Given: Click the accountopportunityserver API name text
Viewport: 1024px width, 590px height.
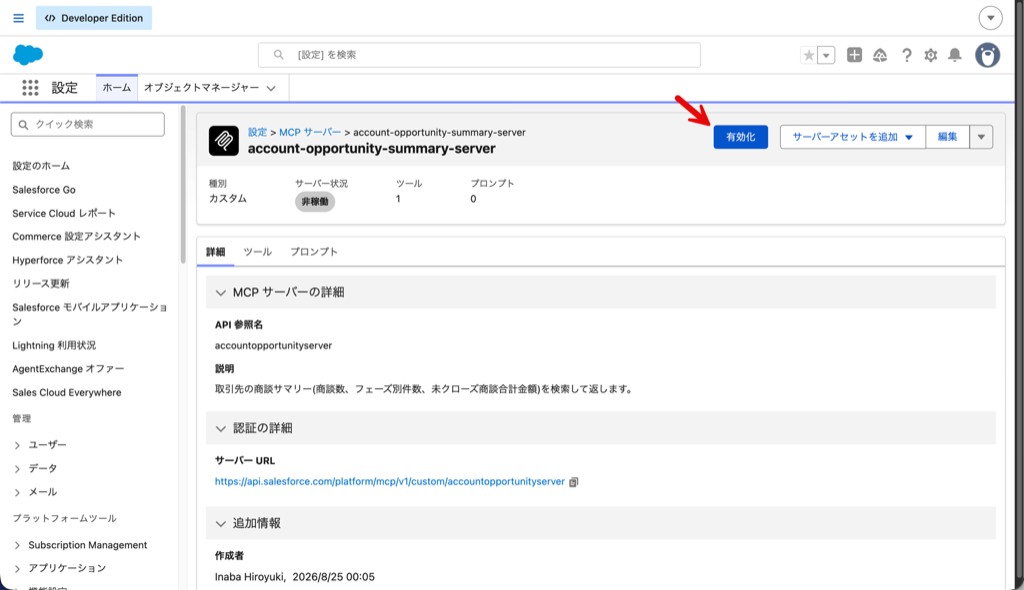Looking at the screenshot, I should coord(274,345).
